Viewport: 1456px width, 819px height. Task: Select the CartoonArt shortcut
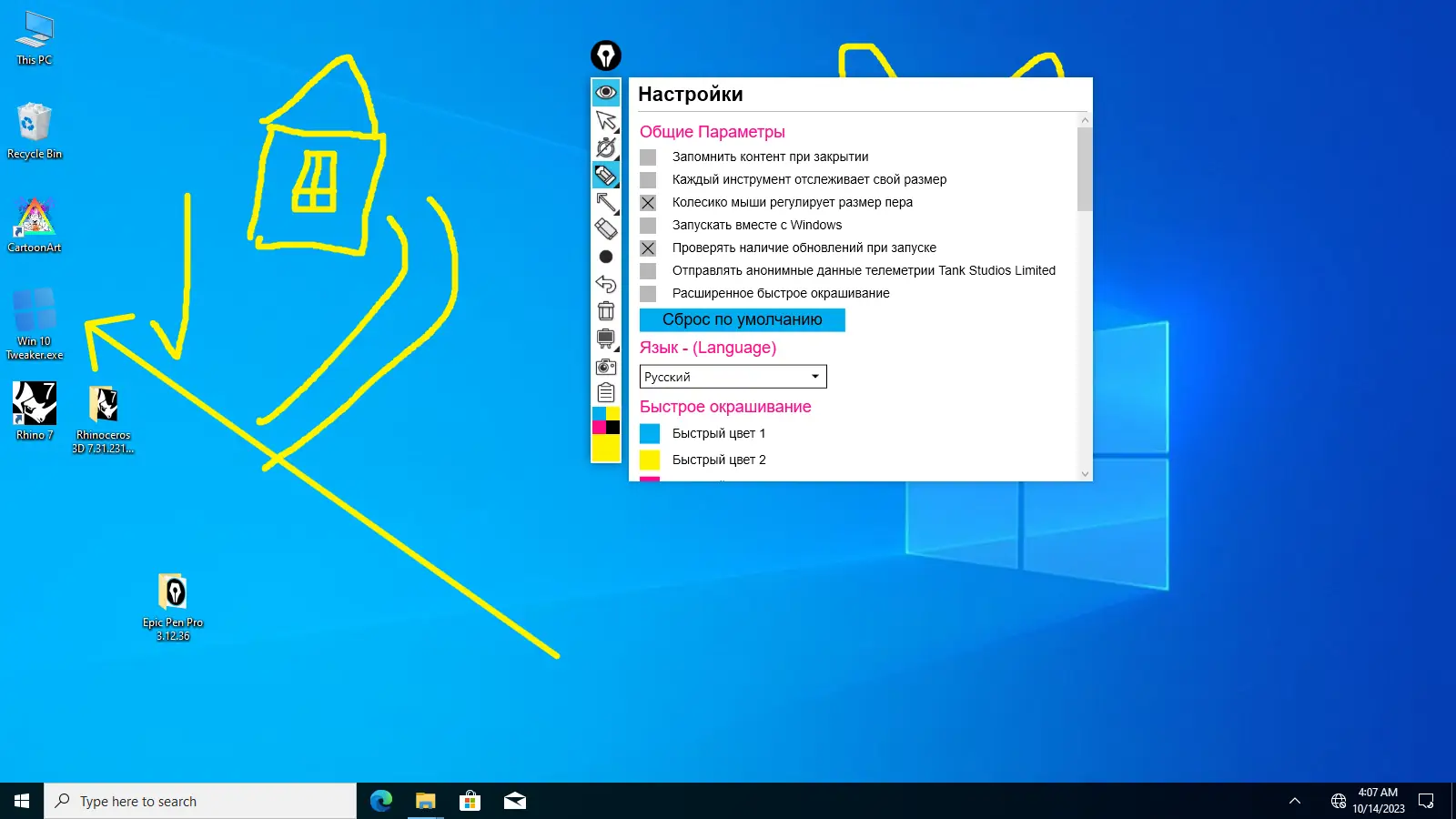35,225
